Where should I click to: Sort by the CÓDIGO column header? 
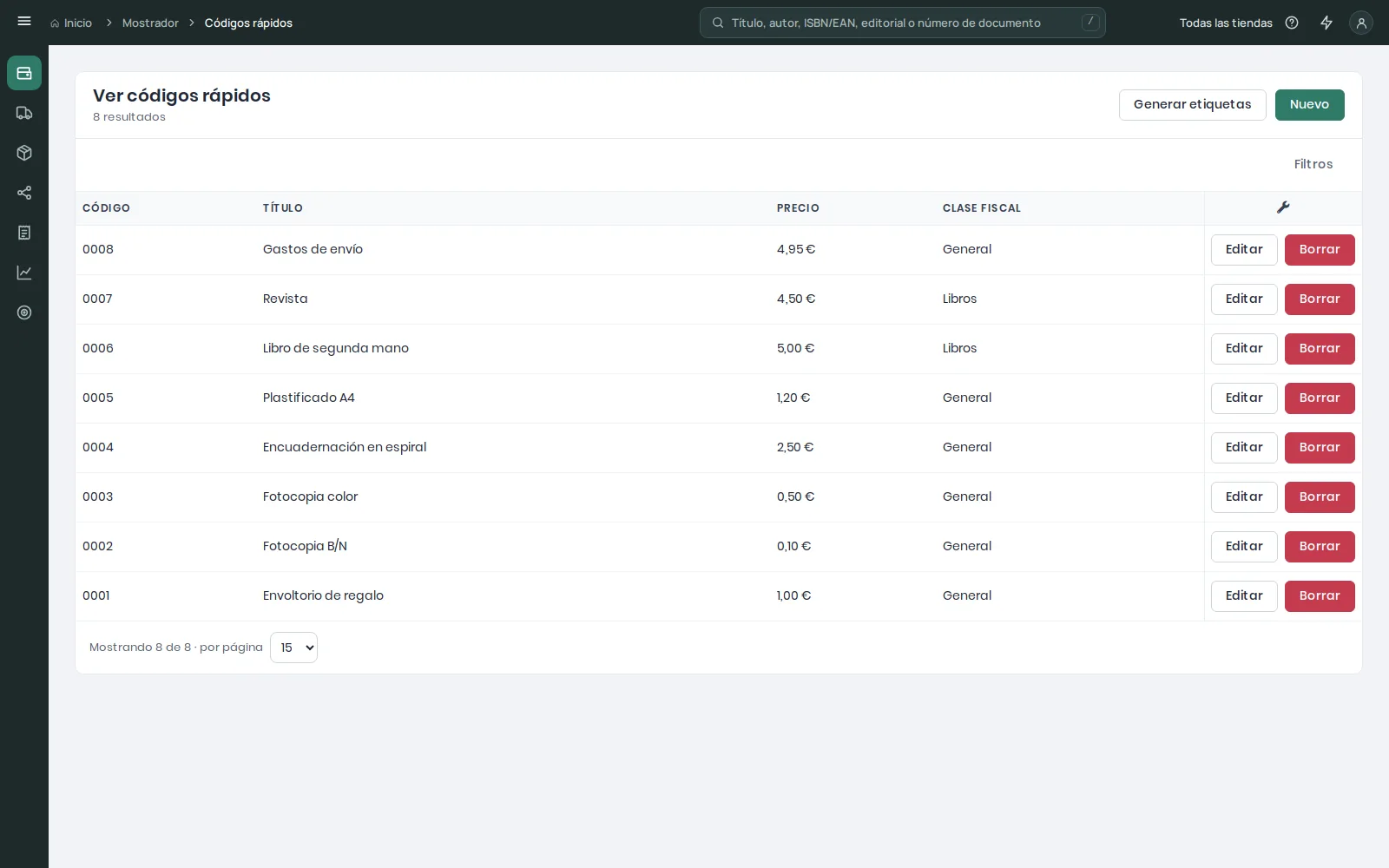click(106, 208)
